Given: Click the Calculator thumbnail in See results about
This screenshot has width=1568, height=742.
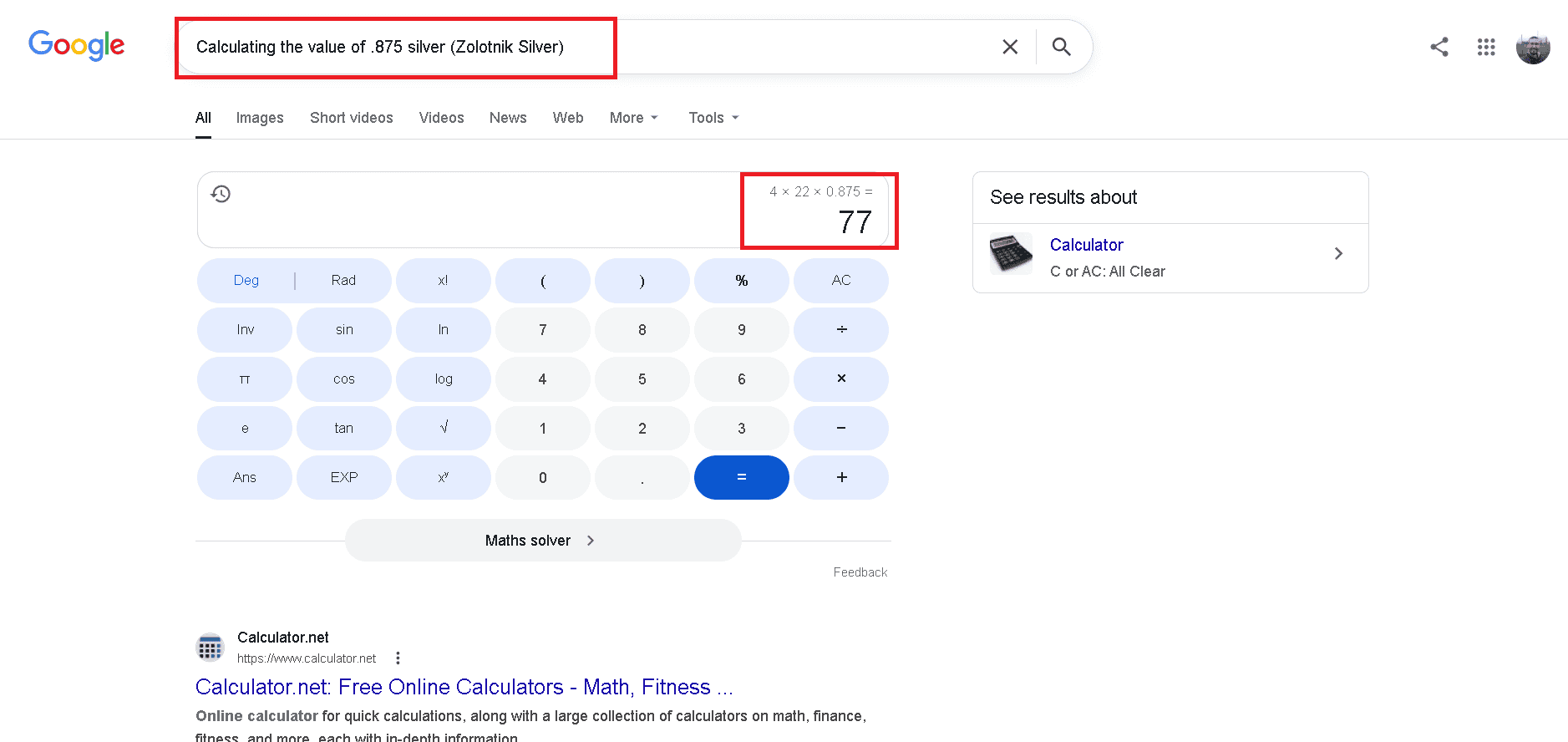Looking at the screenshot, I should (x=1011, y=254).
